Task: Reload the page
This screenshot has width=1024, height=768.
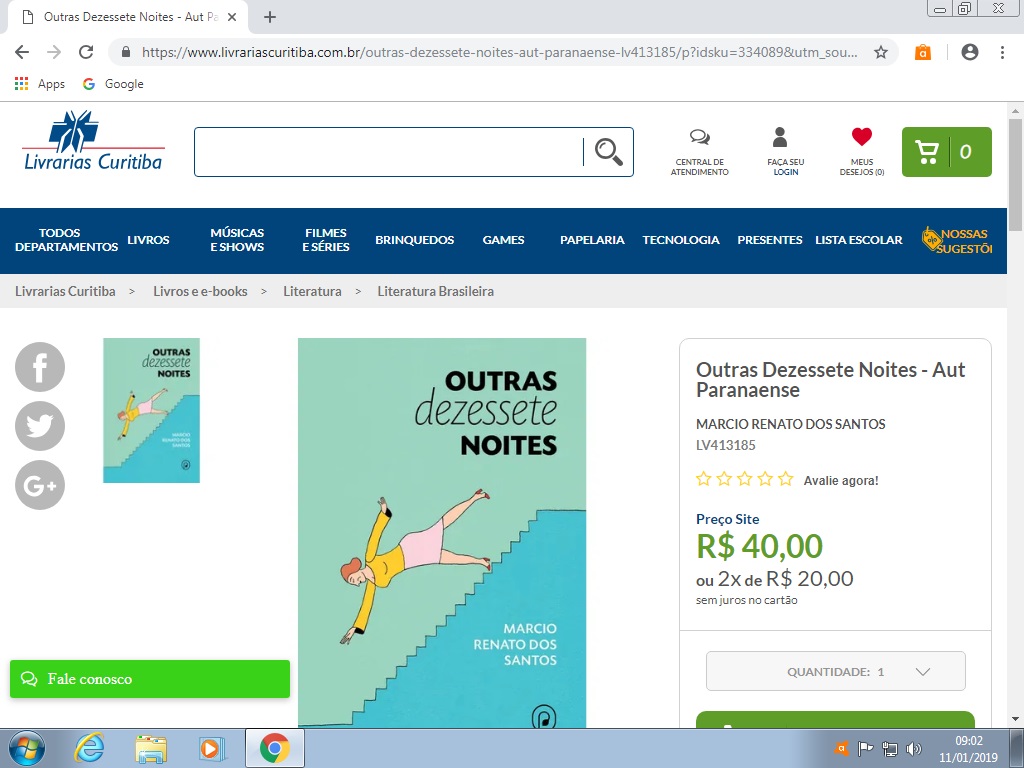Action: click(x=86, y=52)
